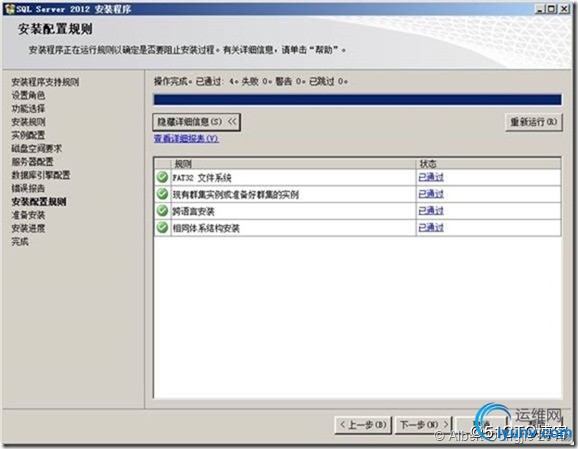The image size is (578, 449).
Task: Click the completed blue progress bar
Action: [358, 100]
